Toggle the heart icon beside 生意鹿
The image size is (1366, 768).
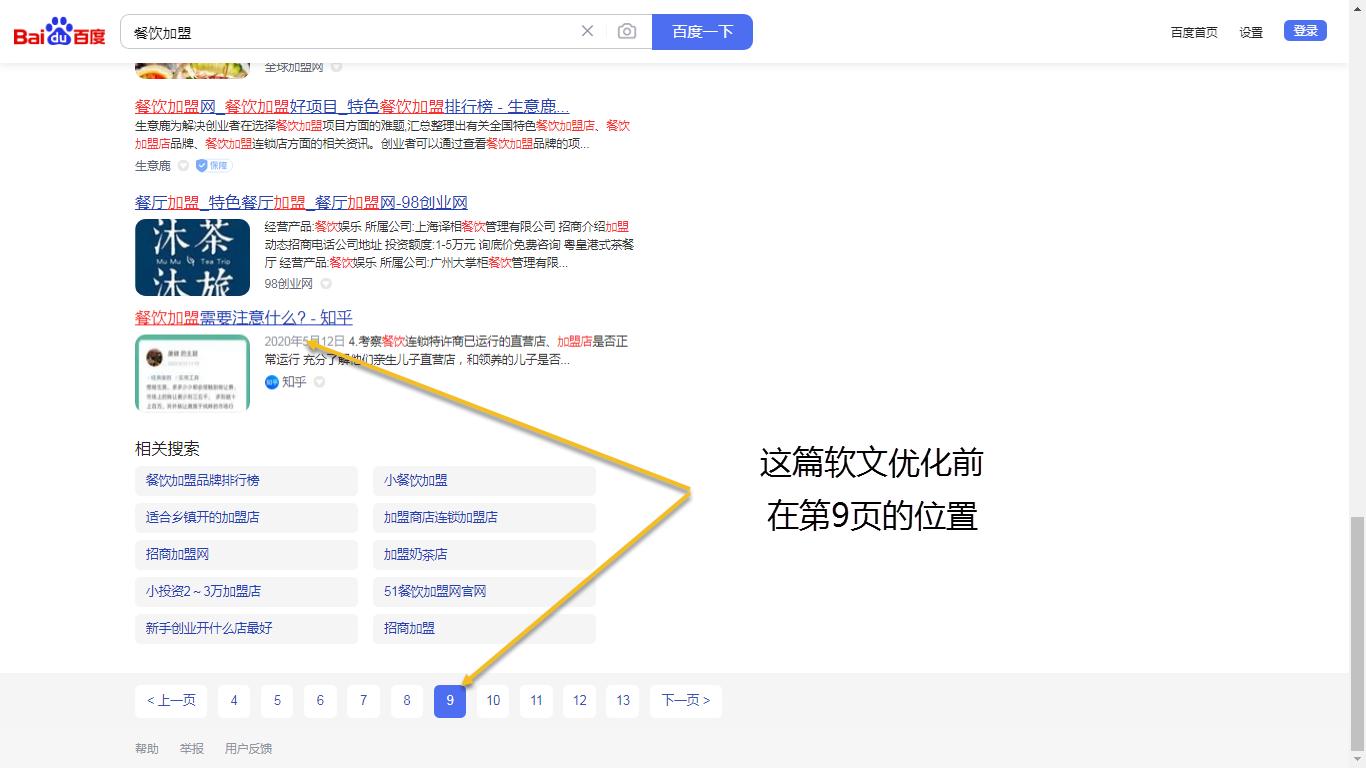(x=183, y=165)
